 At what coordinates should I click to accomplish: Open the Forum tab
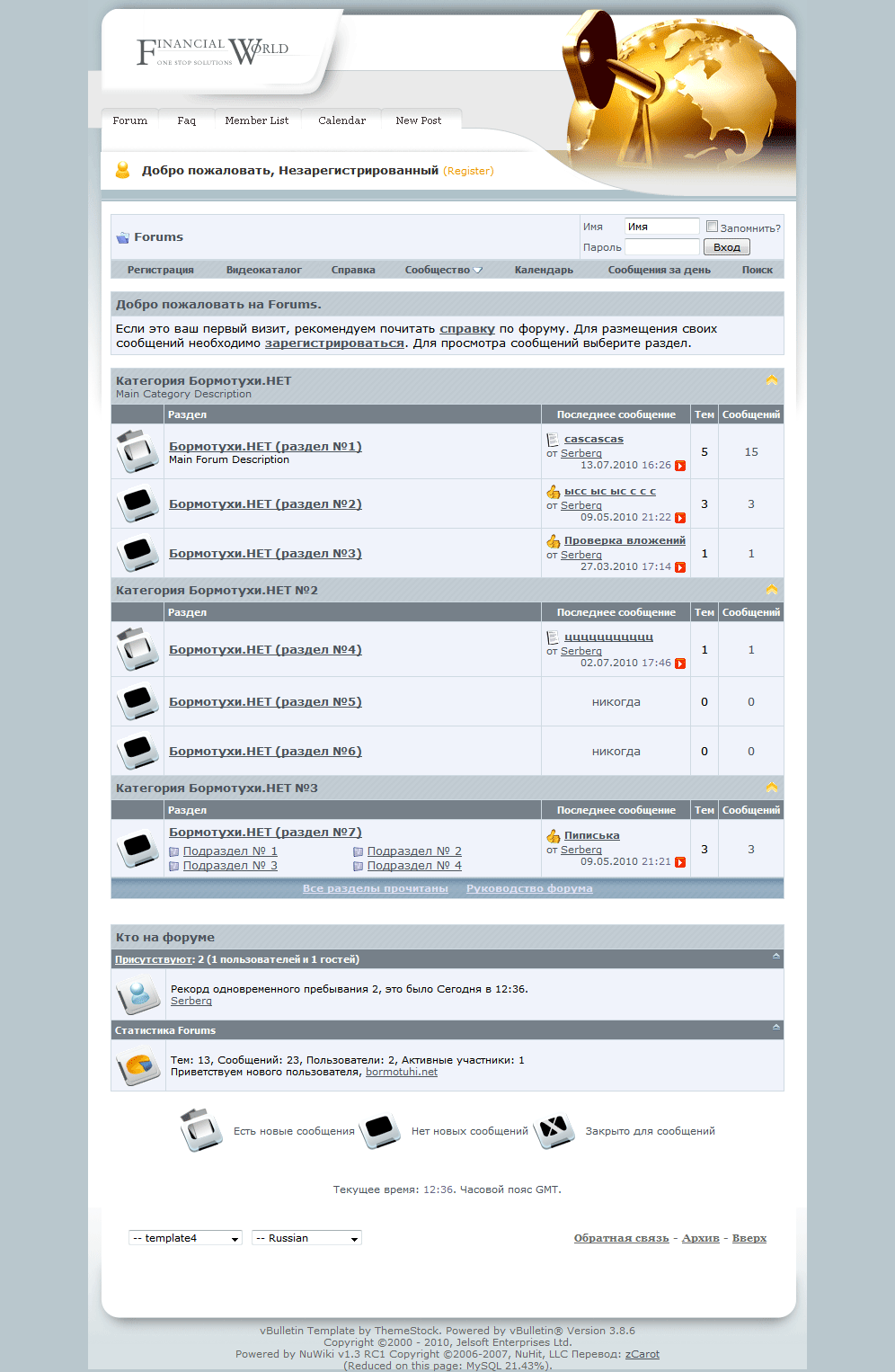pos(130,120)
